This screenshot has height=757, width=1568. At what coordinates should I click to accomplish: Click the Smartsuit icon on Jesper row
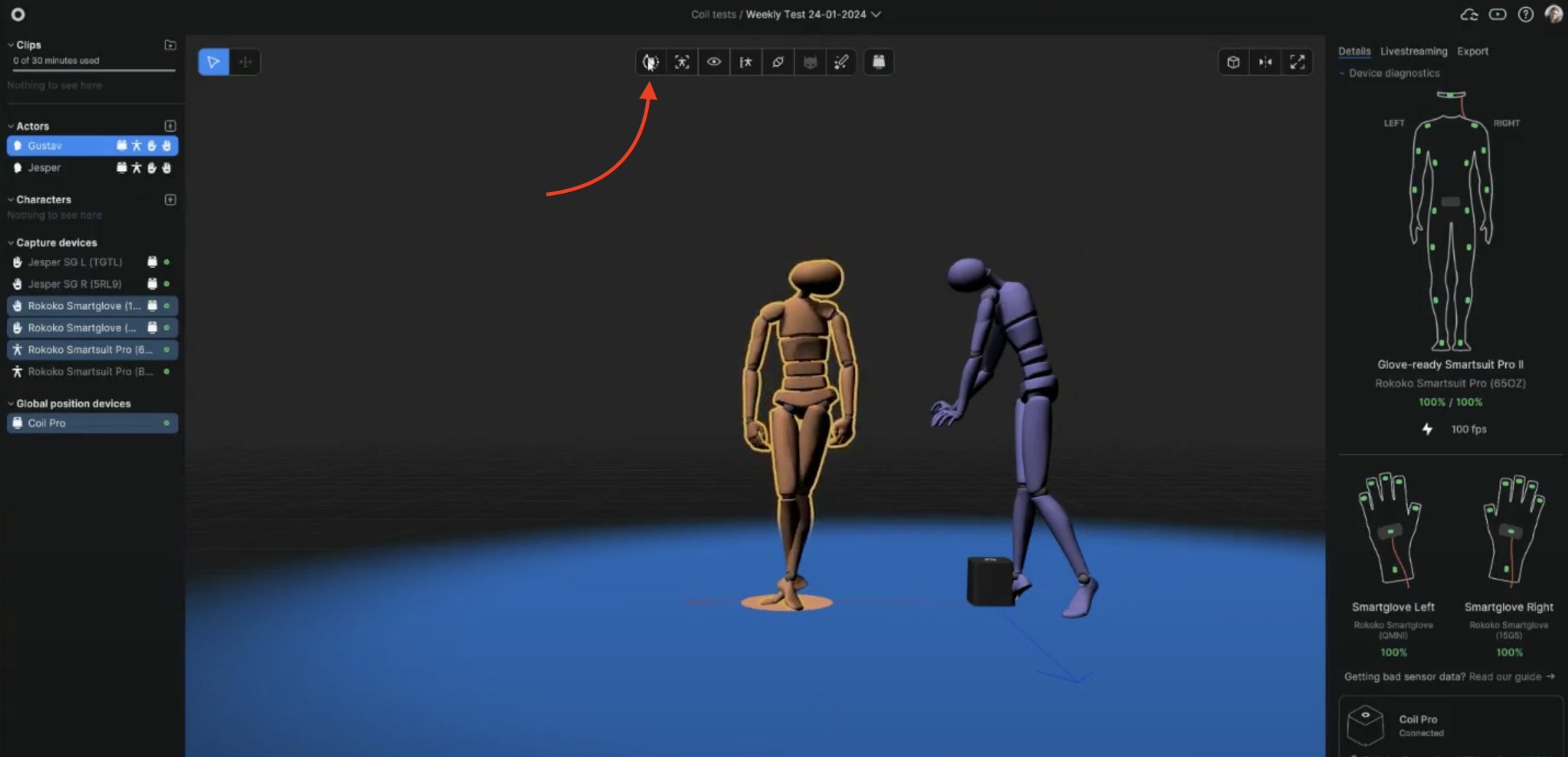point(137,167)
